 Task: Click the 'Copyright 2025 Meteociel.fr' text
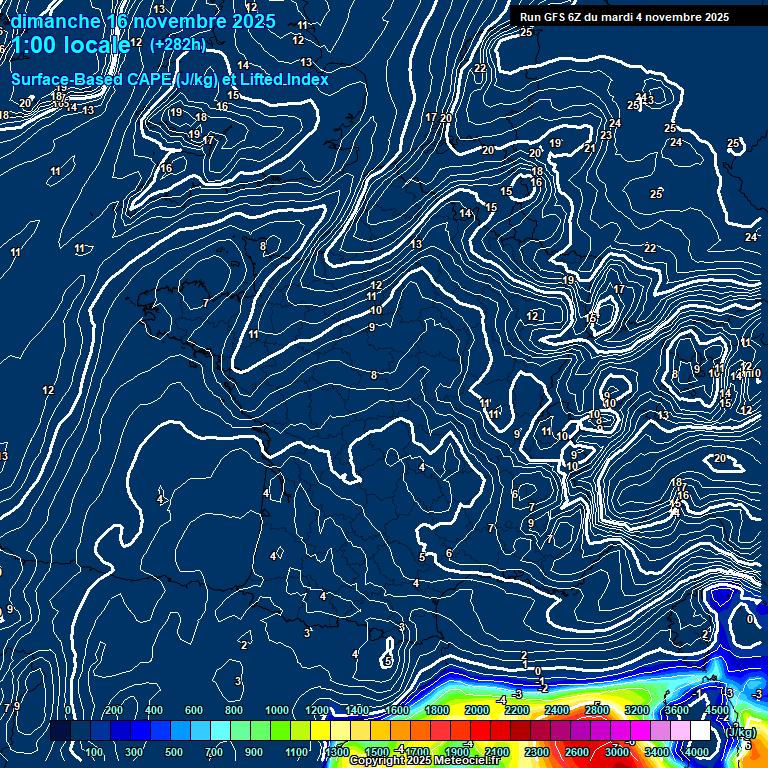click(x=424, y=760)
